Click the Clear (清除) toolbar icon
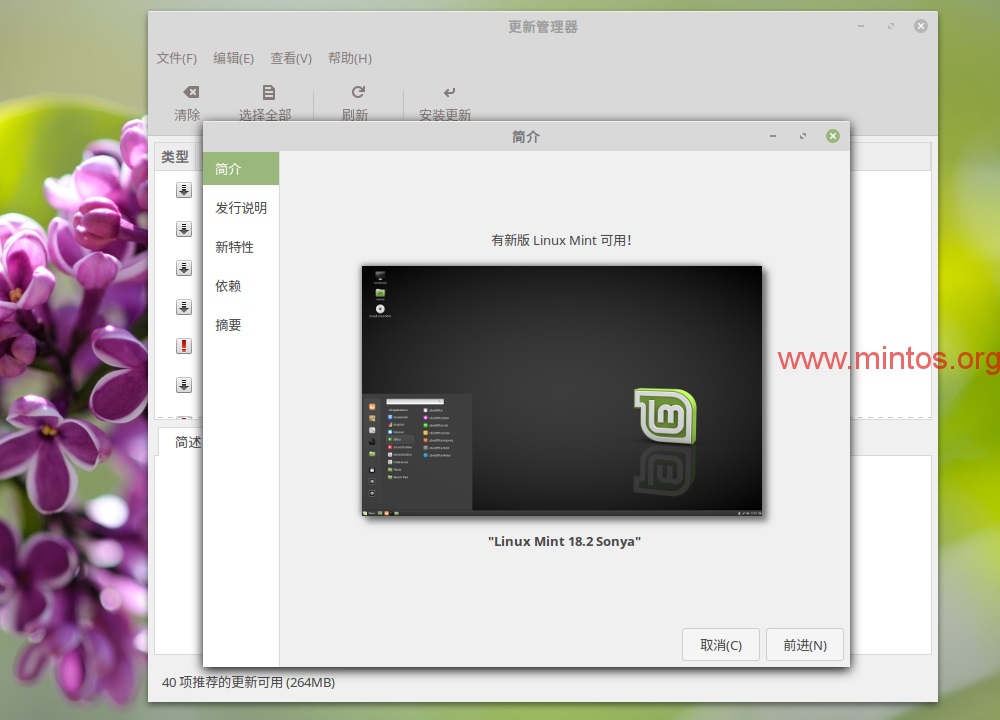This screenshot has height=720, width=1000. [x=191, y=92]
